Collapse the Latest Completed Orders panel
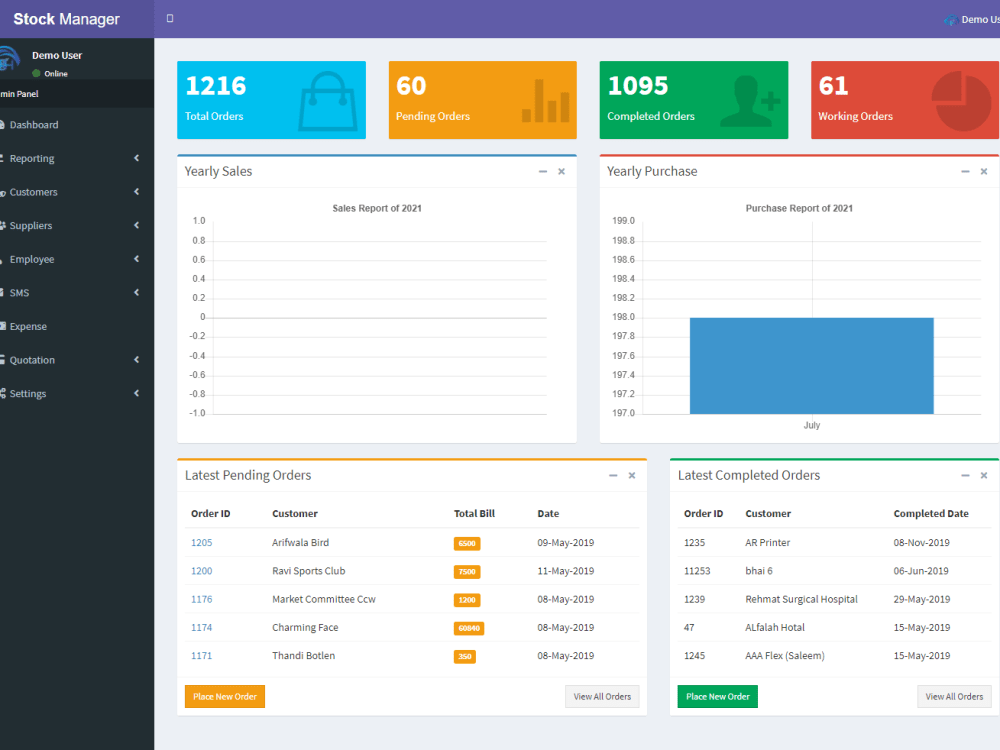The width and height of the screenshot is (1000, 750). 964,475
